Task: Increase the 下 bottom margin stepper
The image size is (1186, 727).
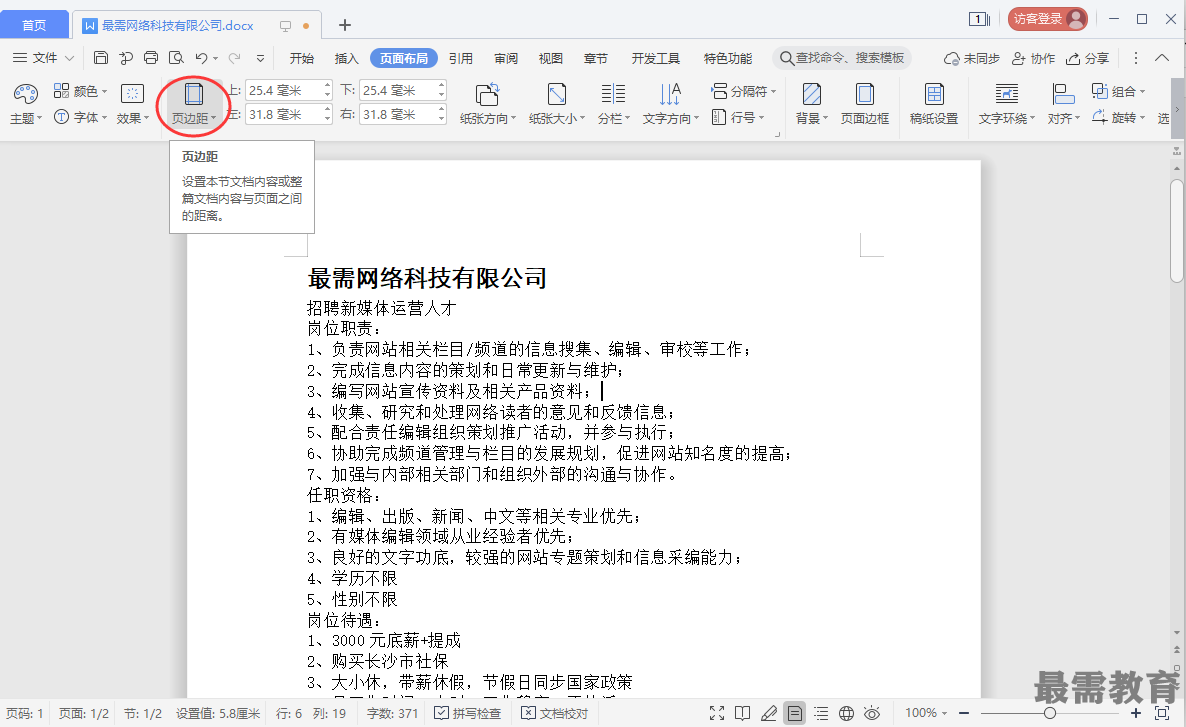Action: coord(441,85)
